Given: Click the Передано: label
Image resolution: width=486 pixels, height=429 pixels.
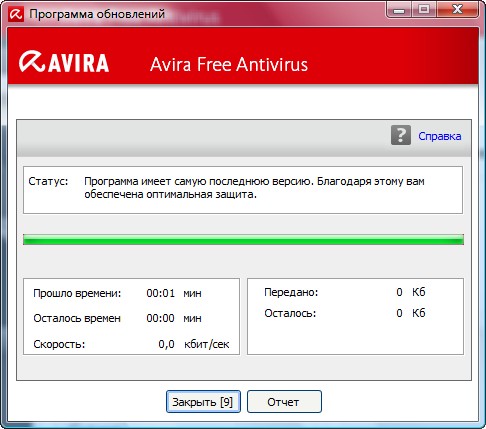Looking at the screenshot, I should point(291,292).
